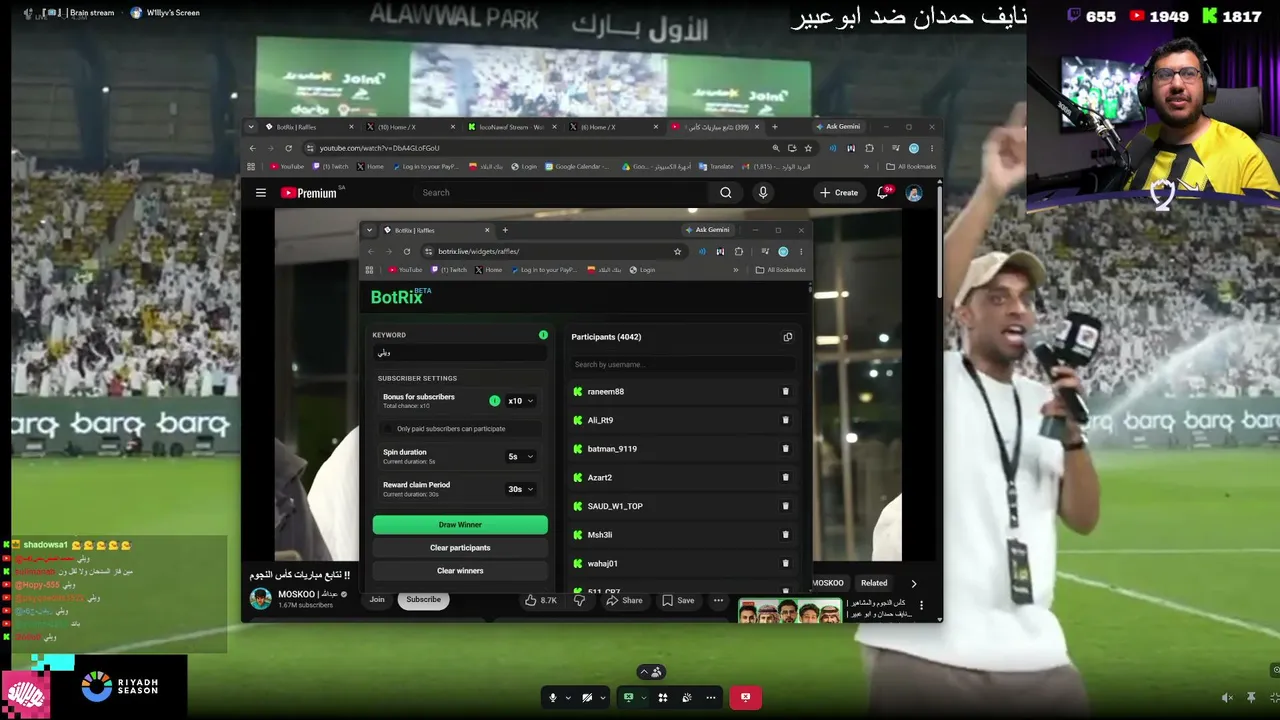
Task: Click Clear winners
Action: coord(460,571)
